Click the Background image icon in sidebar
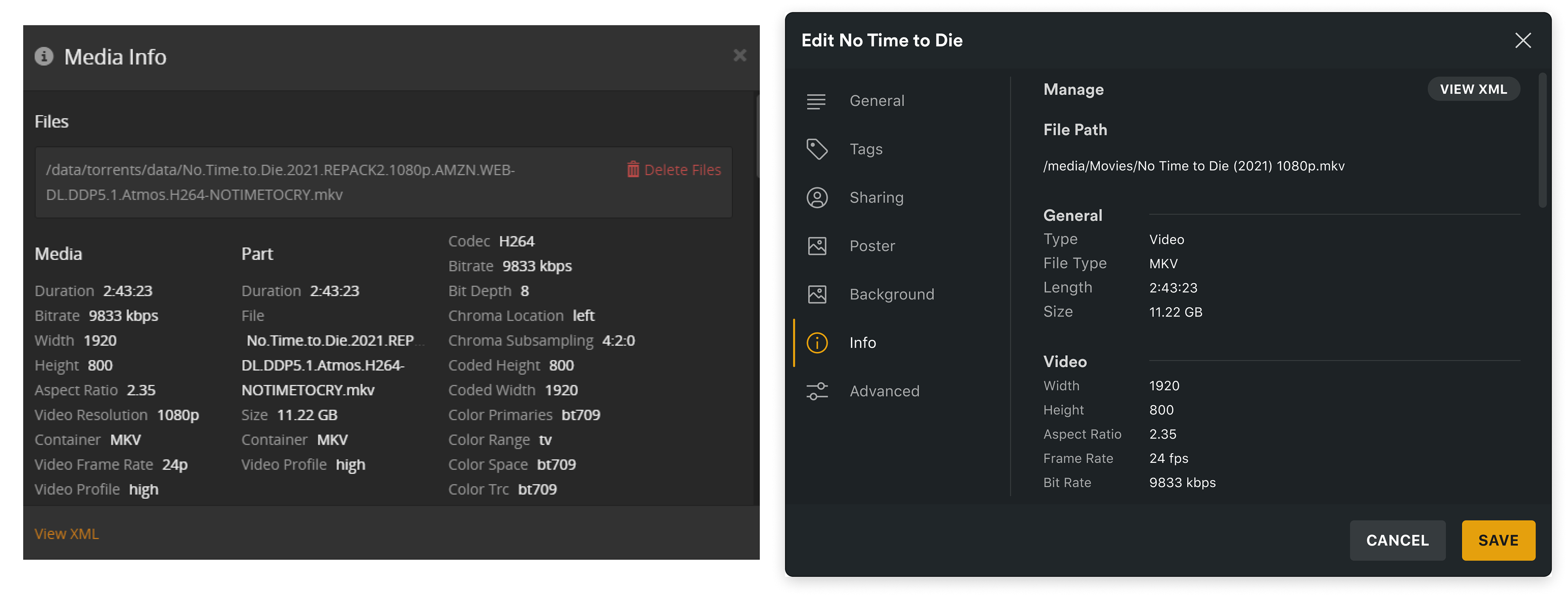 coord(817,294)
